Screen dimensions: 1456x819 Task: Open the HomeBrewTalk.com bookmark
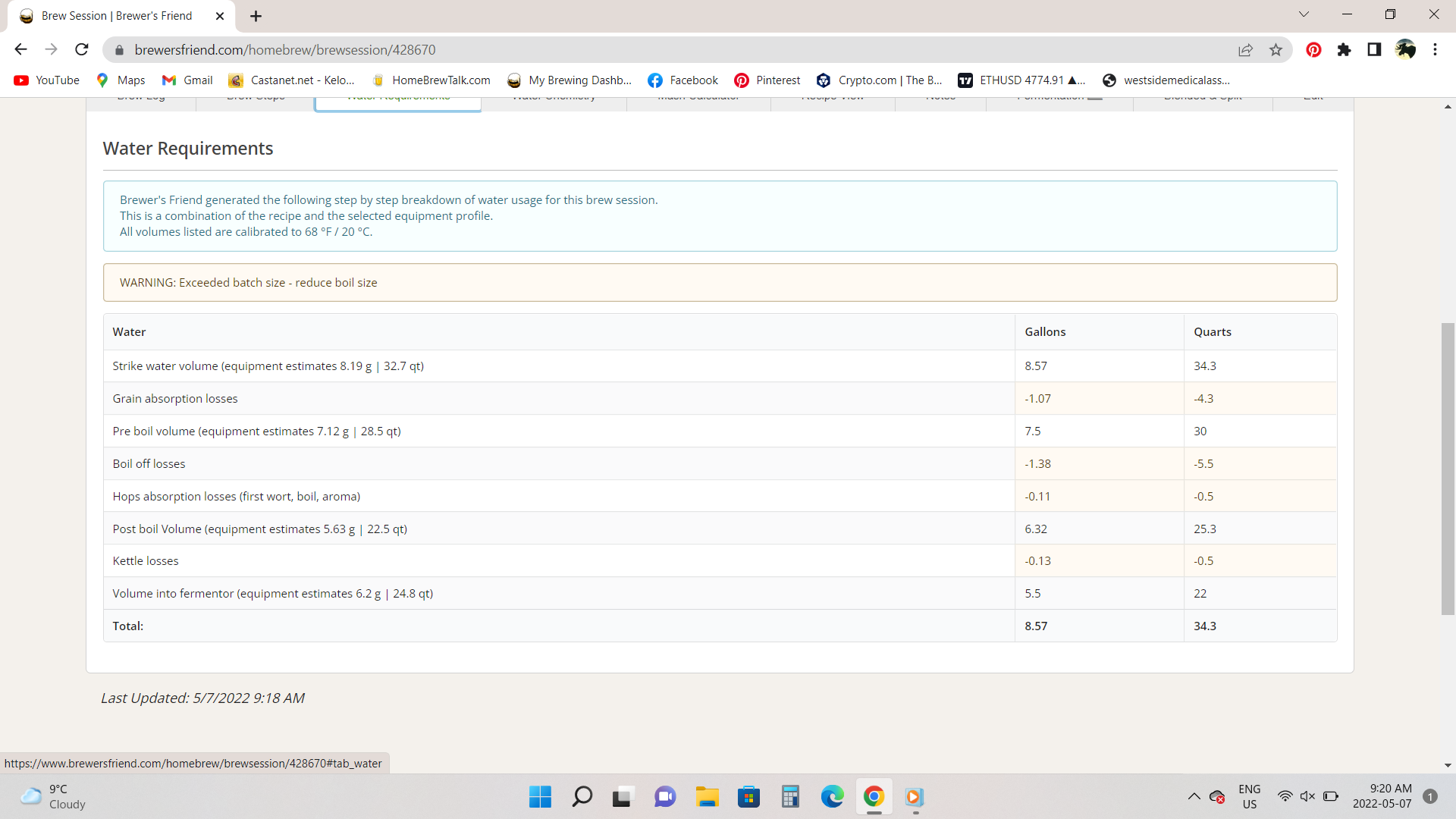431,80
